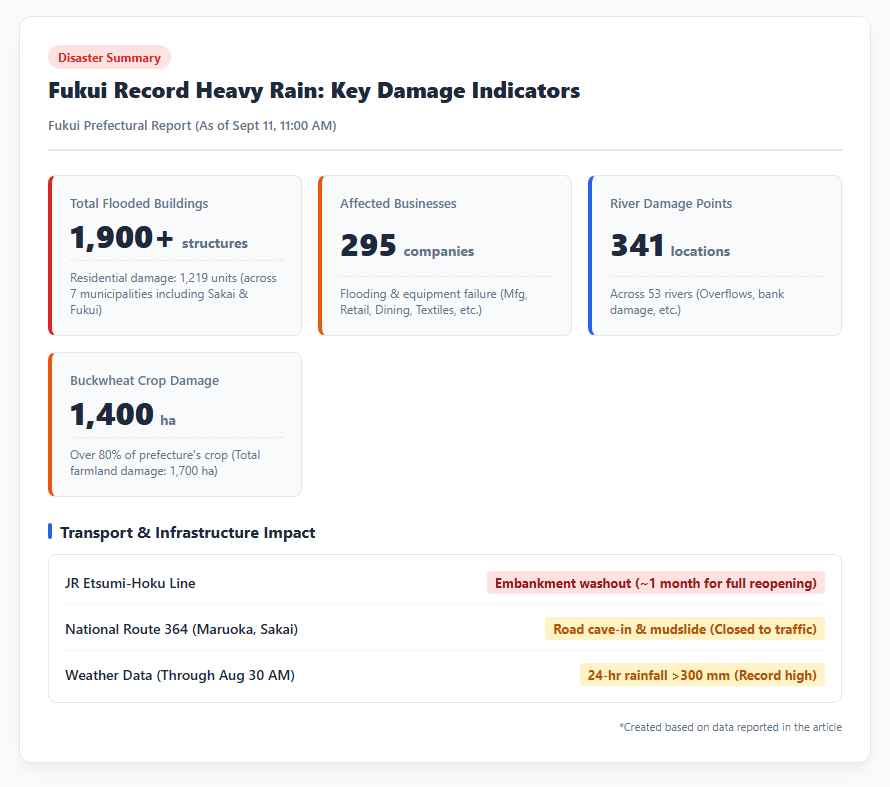Click the "Road cave-in & mudslide" status tag
The image size is (890, 787).
[685, 629]
